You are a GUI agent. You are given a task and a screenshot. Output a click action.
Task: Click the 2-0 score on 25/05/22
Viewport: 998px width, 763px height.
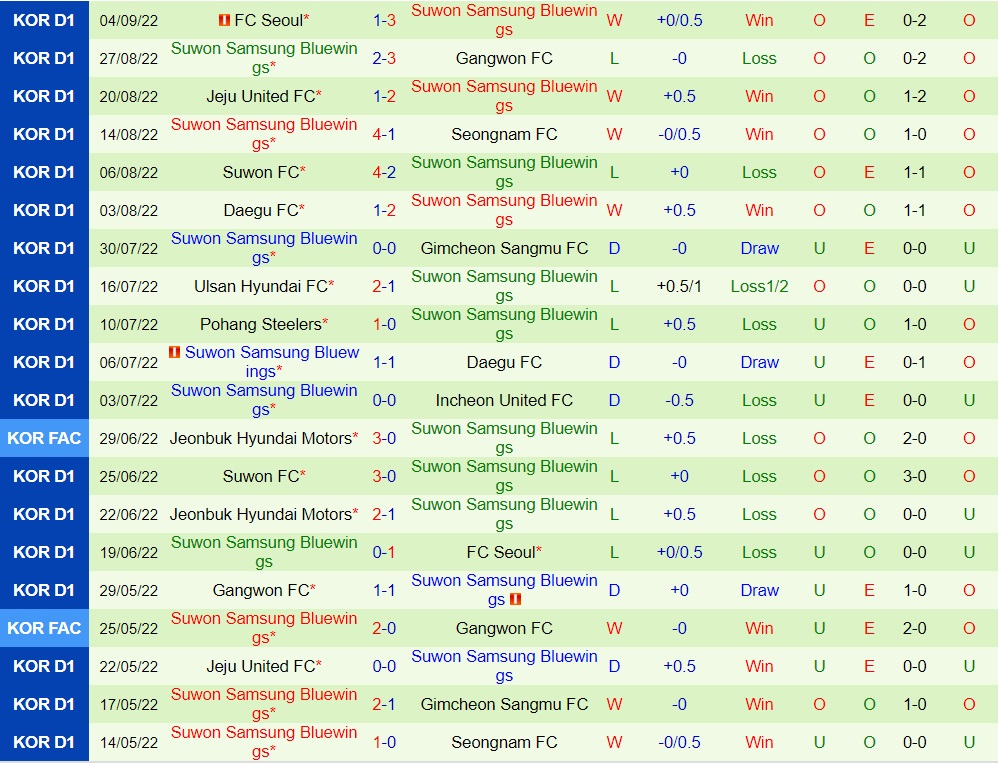pyautogui.click(x=384, y=628)
